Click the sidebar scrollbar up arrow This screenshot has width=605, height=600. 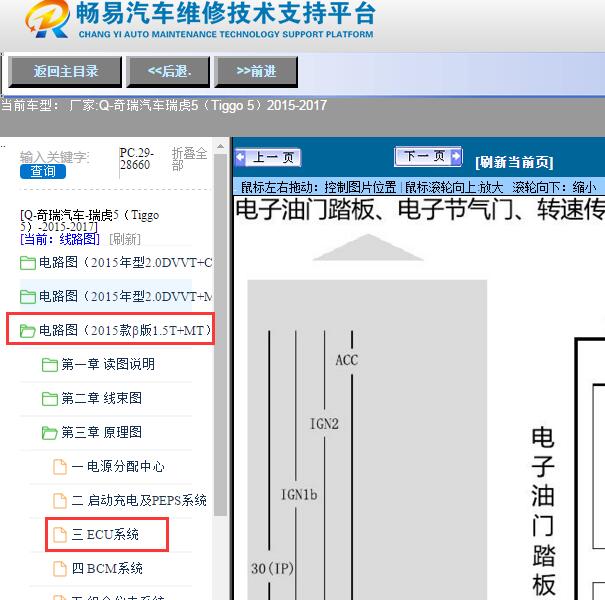[220, 147]
